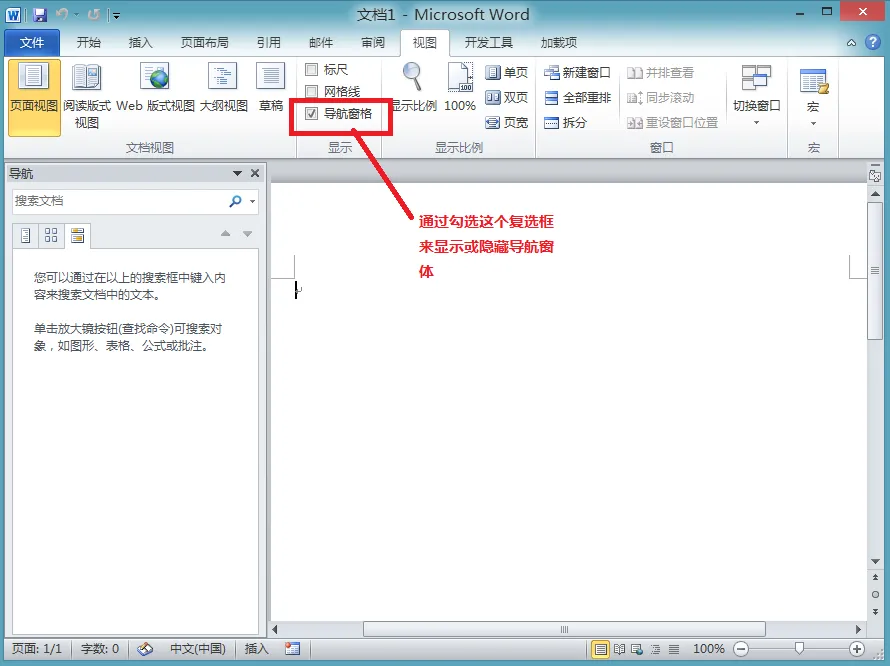Choose 单页 single page zoom
Image resolution: width=890 pixels, height=666 pixels.
[506, 72]
